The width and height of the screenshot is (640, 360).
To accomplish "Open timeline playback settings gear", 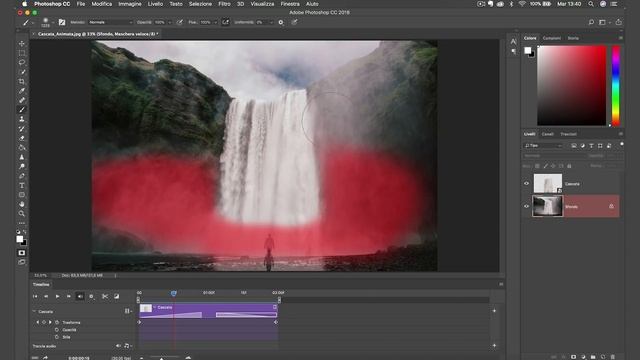I will click(91, 296).
